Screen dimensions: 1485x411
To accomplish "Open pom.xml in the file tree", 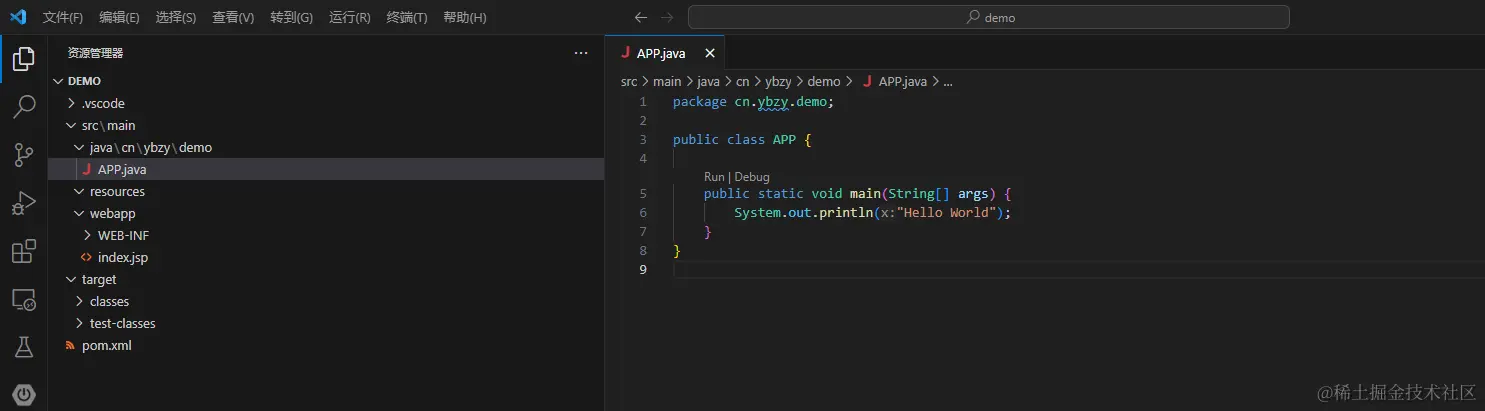I will pos(326,345).
